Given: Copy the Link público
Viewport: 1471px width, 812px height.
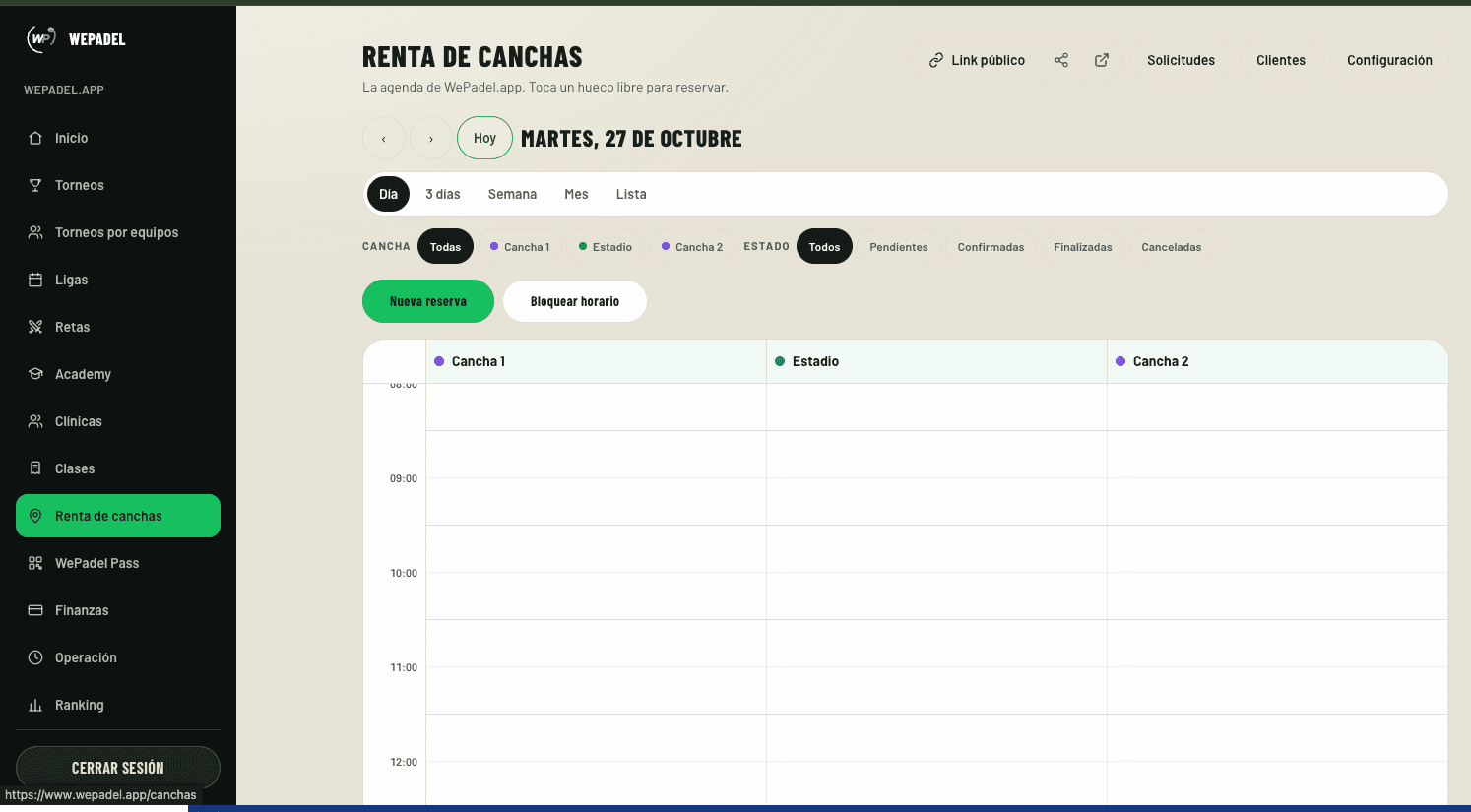Looking at the screenshot, I should (x=977, y=60).
